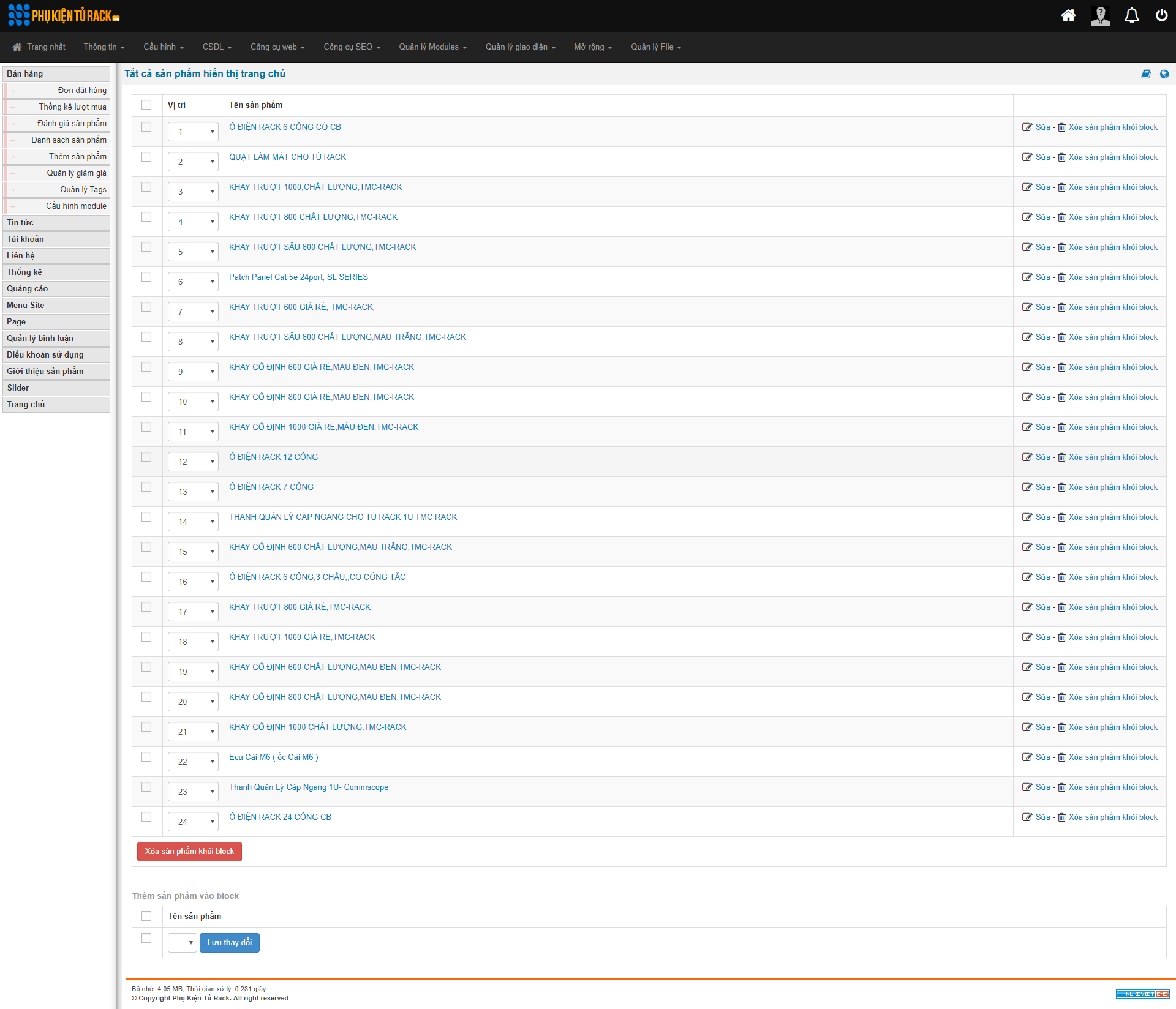Click edit icon for Ổ ĐIỆN RACK 6 CỔNG CÓ CB

tap(1027, 127)
